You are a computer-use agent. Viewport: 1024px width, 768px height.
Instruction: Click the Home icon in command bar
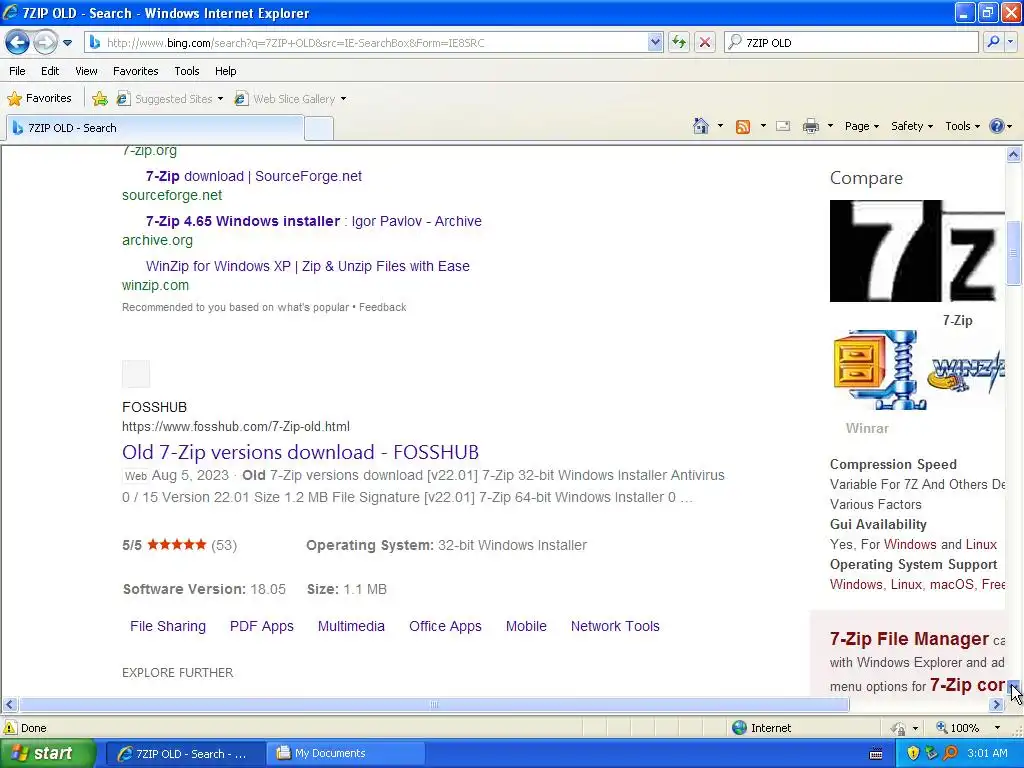tap(701, 126)
